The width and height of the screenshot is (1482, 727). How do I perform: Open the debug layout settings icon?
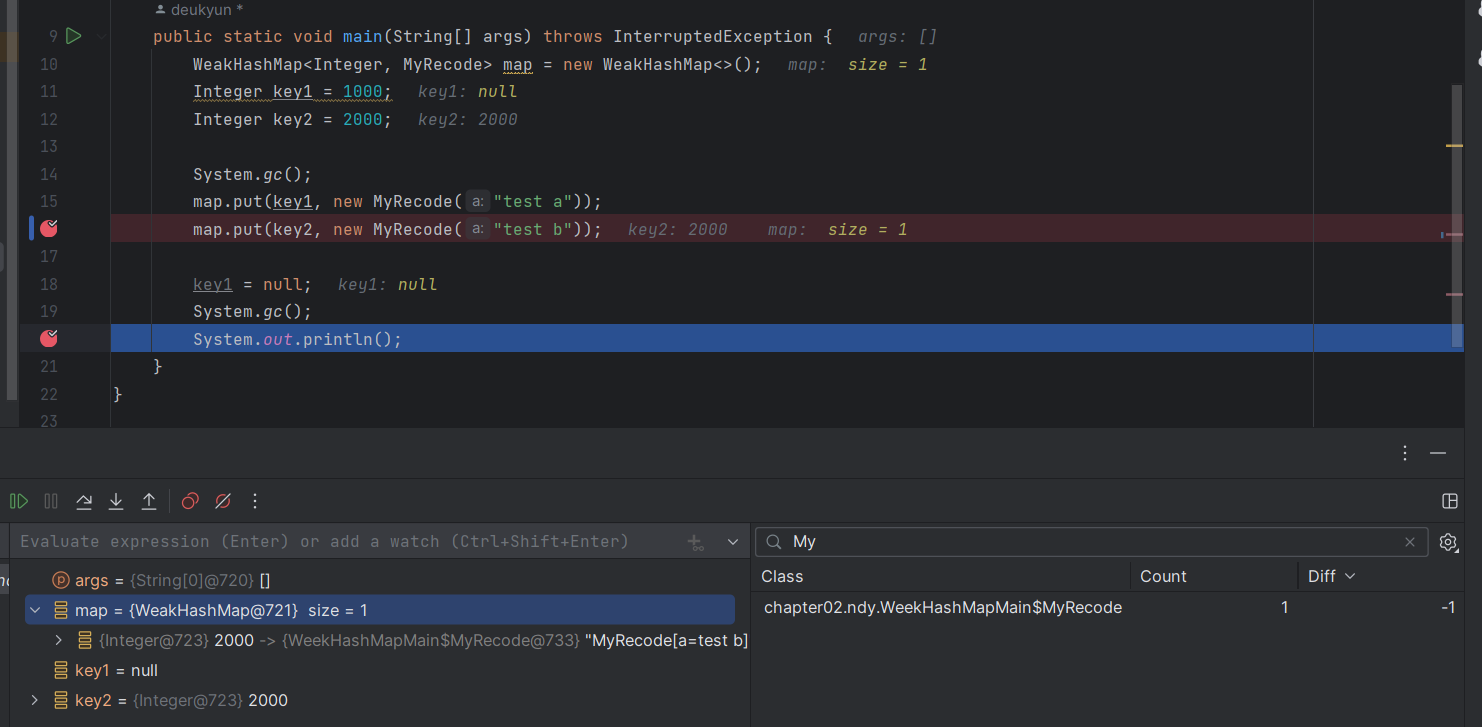point(1450,501)
